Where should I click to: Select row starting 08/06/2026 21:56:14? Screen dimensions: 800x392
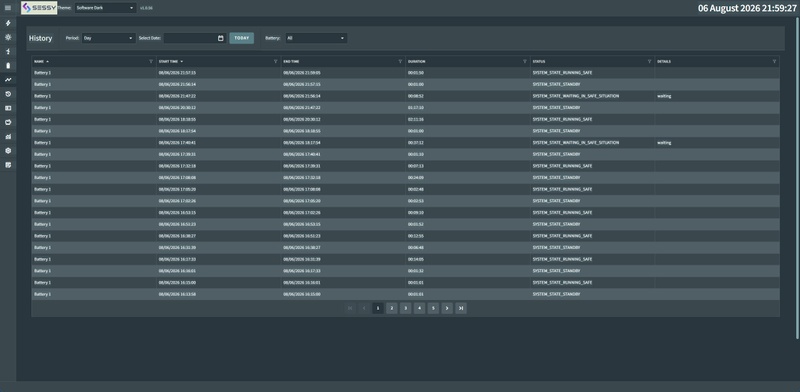[x=405, y=84]
